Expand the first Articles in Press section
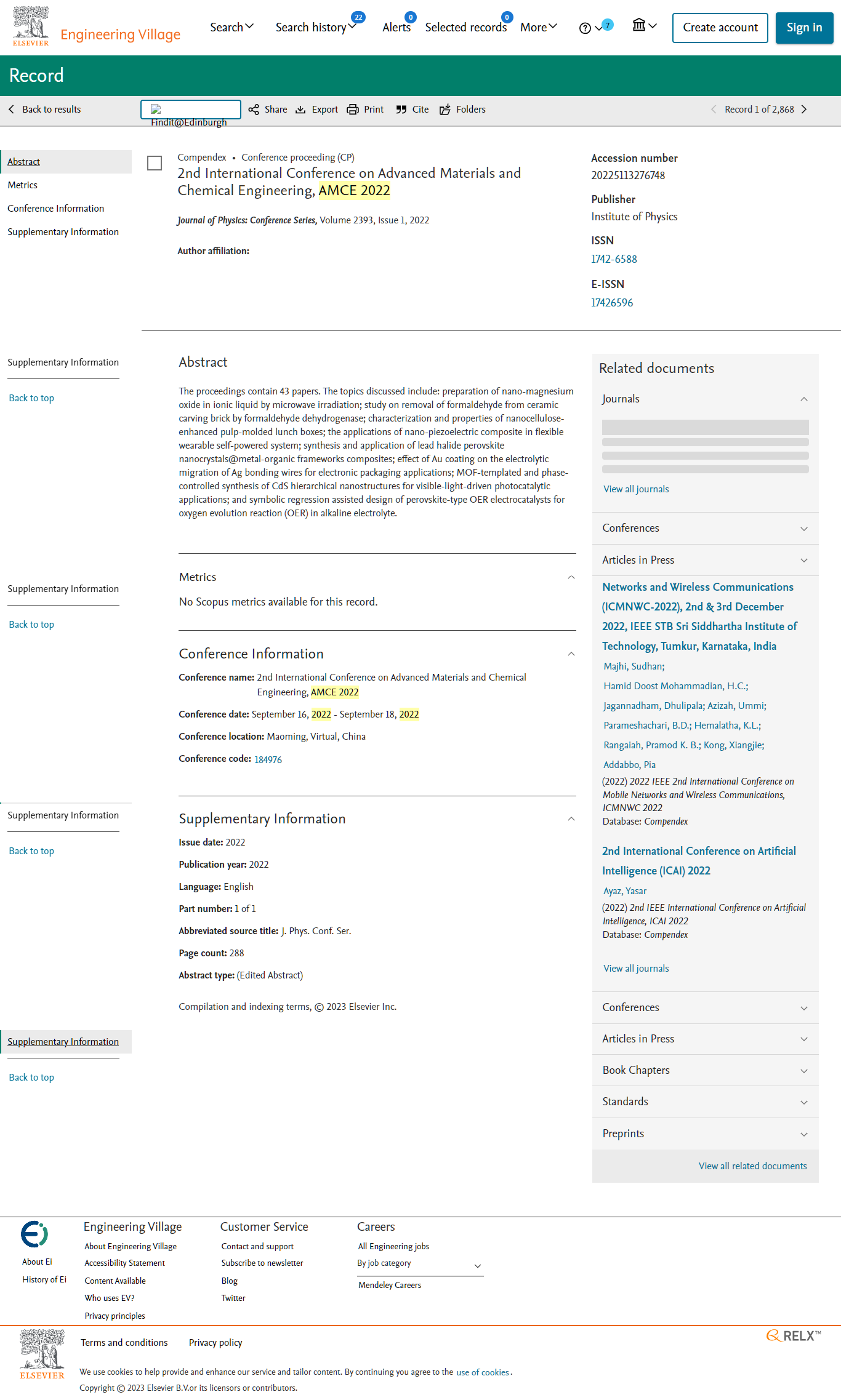 point(705,560)
